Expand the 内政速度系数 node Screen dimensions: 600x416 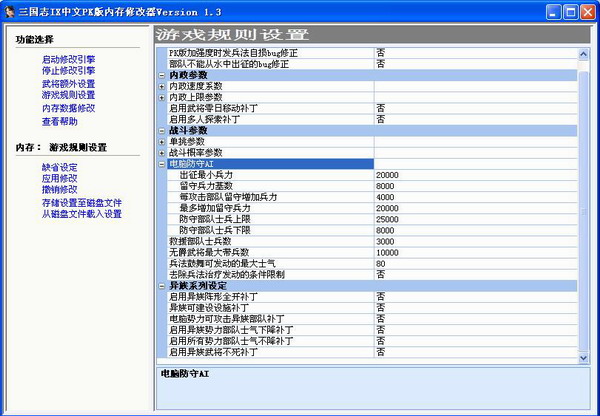coord(163,86)
